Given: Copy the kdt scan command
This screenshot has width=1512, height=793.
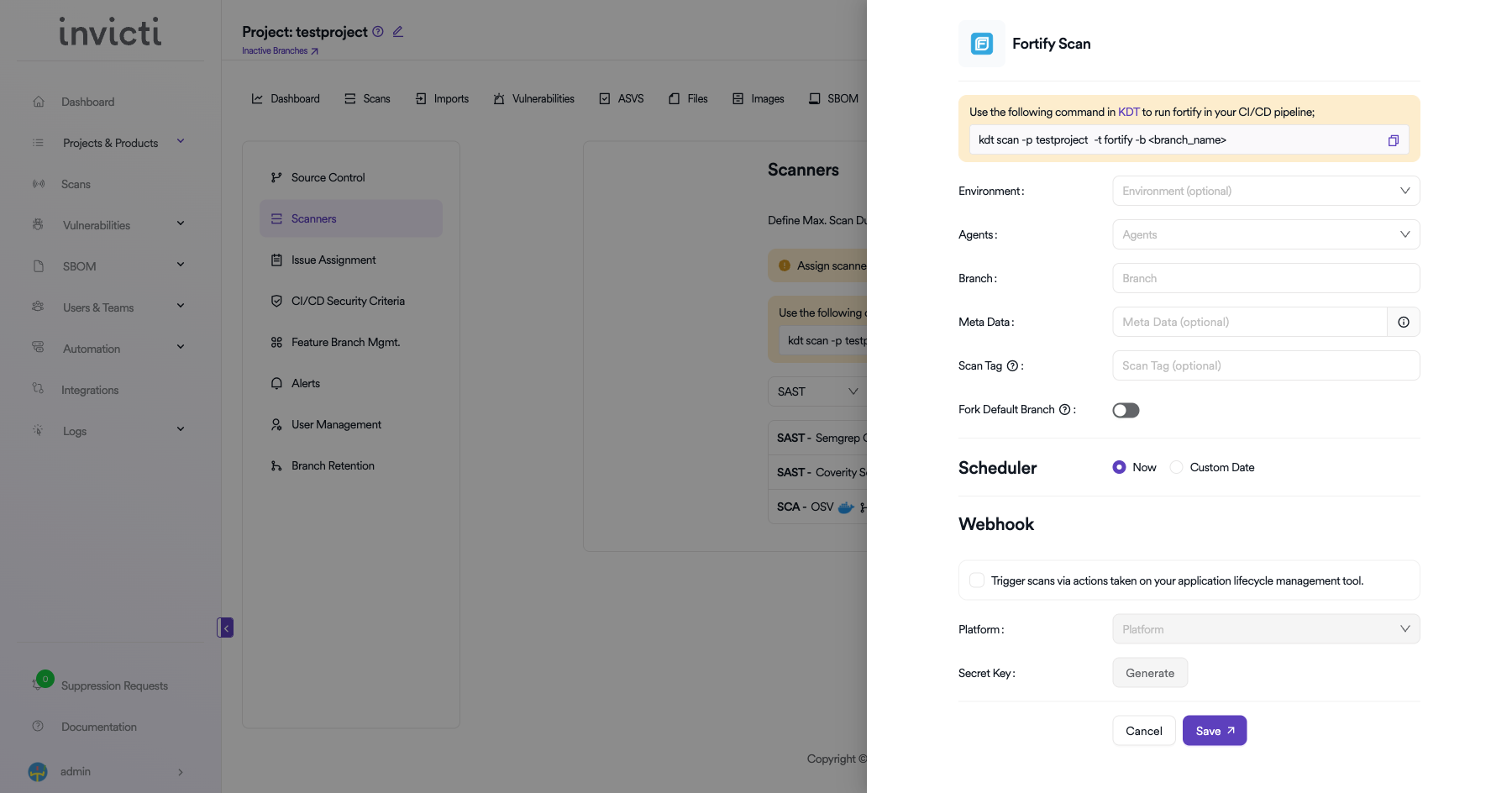Looking at the screenshot, I should coord(1393,140).
